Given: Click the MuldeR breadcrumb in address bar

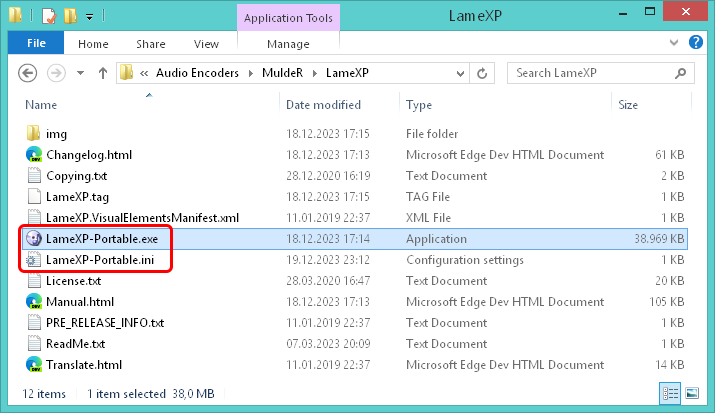Looking at the screenshot, I should click(282, 73).
